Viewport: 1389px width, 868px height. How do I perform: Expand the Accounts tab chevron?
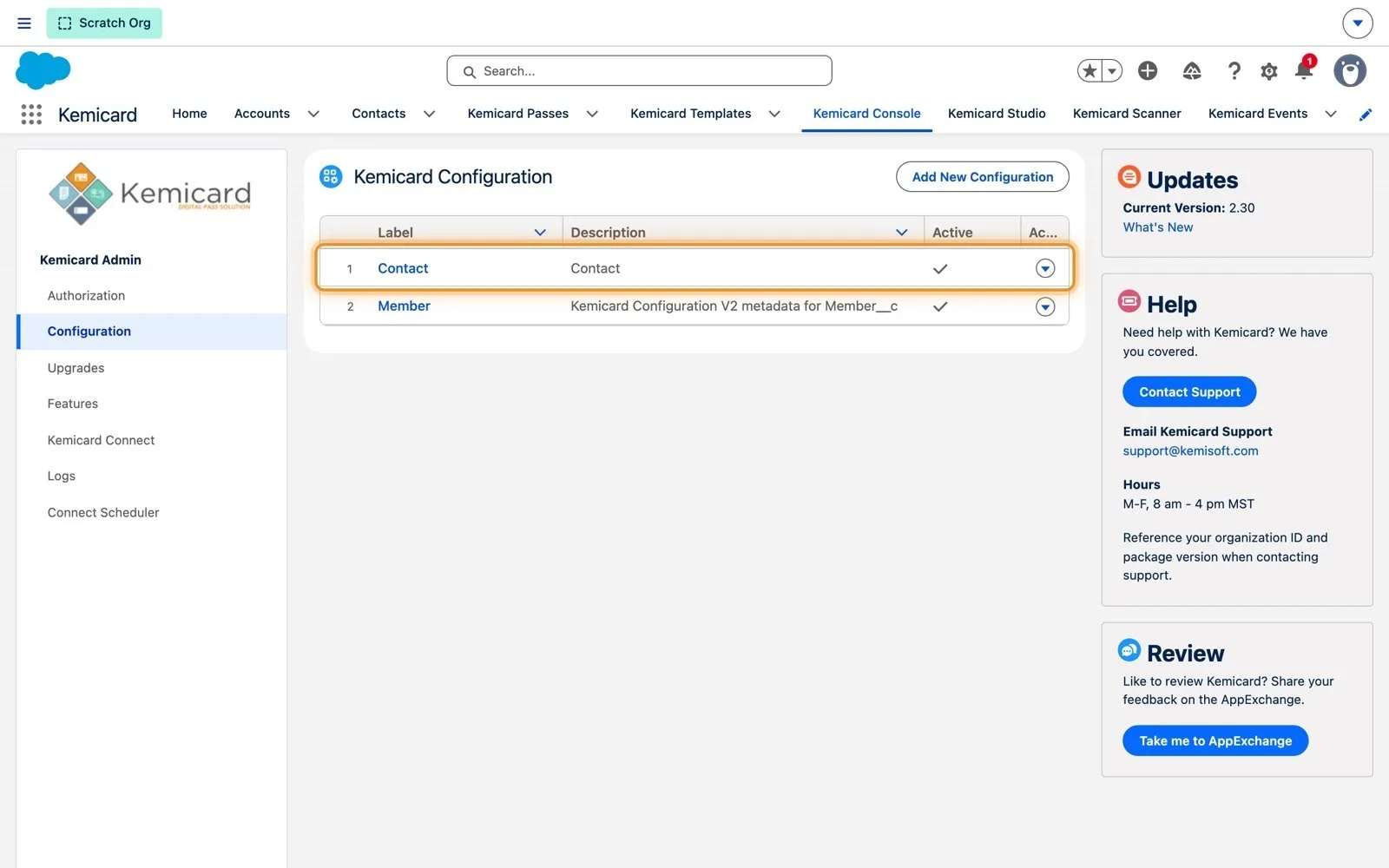click(x=313, y=115)
